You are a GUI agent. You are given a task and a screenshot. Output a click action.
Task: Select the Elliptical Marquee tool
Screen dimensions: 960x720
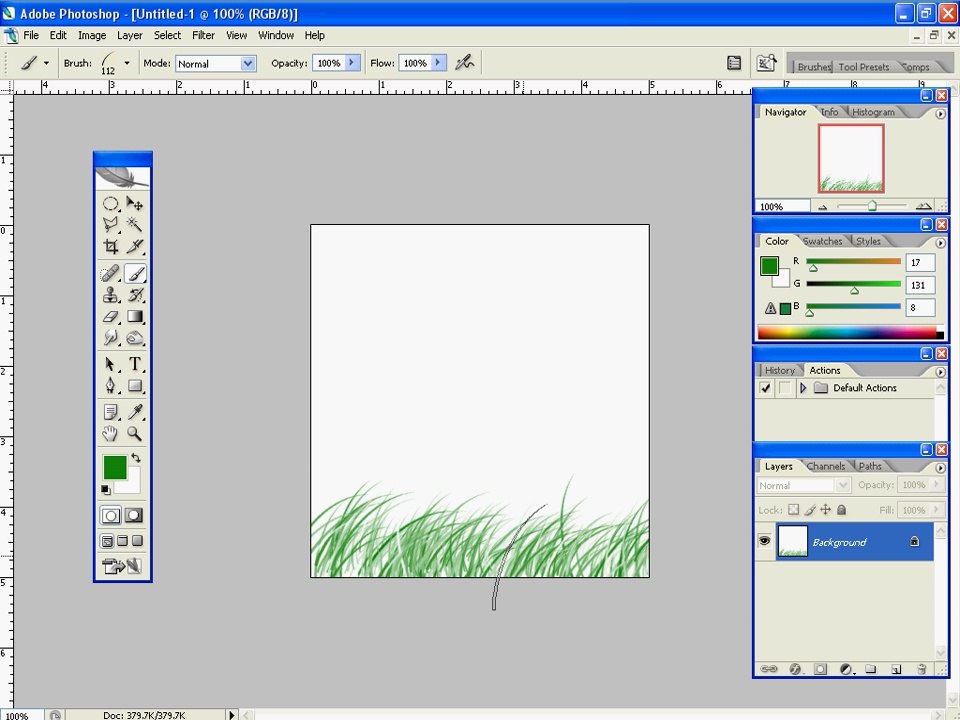click(x=110, y=203)
